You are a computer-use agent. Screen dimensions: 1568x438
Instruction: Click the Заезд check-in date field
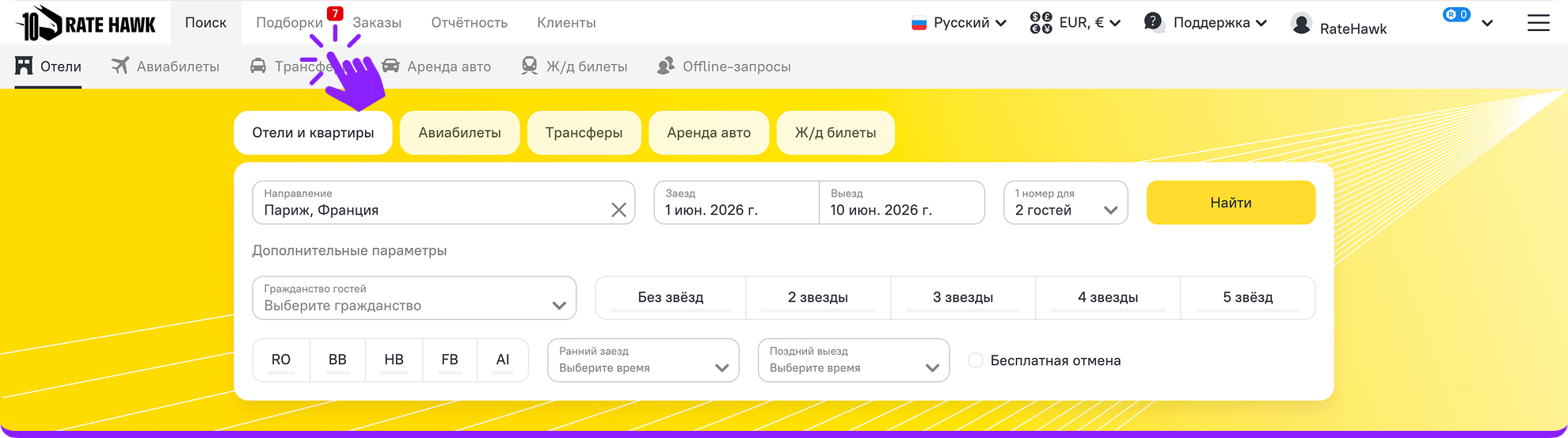736,203
